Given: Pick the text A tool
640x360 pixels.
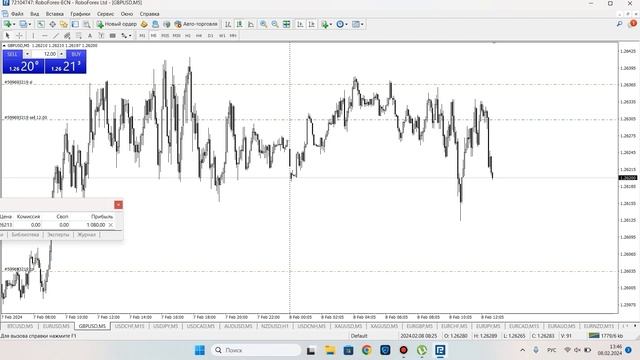Looking at the screenshot, I should click(x=90, y=36).
